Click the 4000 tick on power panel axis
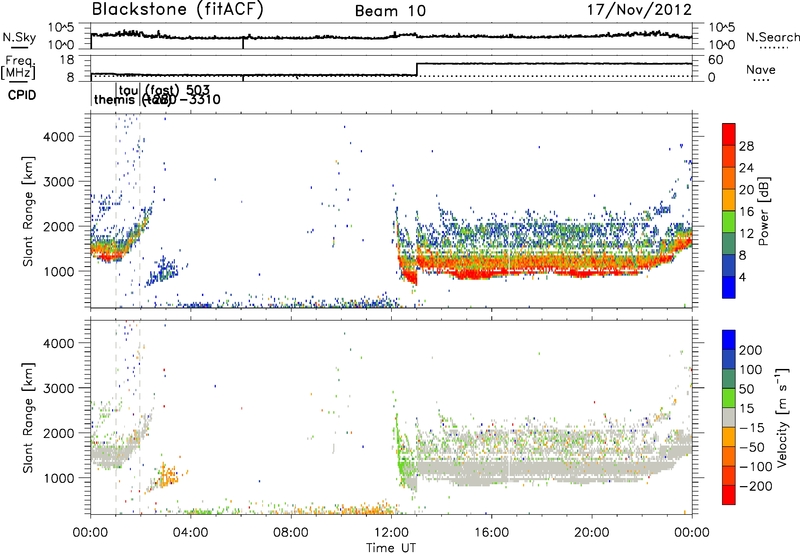Image resolution: width=800 pixels, height=554 pixels. [58, 137]
